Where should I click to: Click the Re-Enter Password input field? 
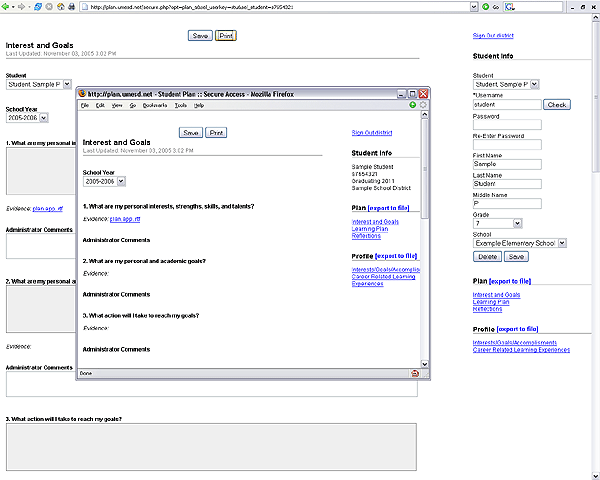tap(507, 144)
